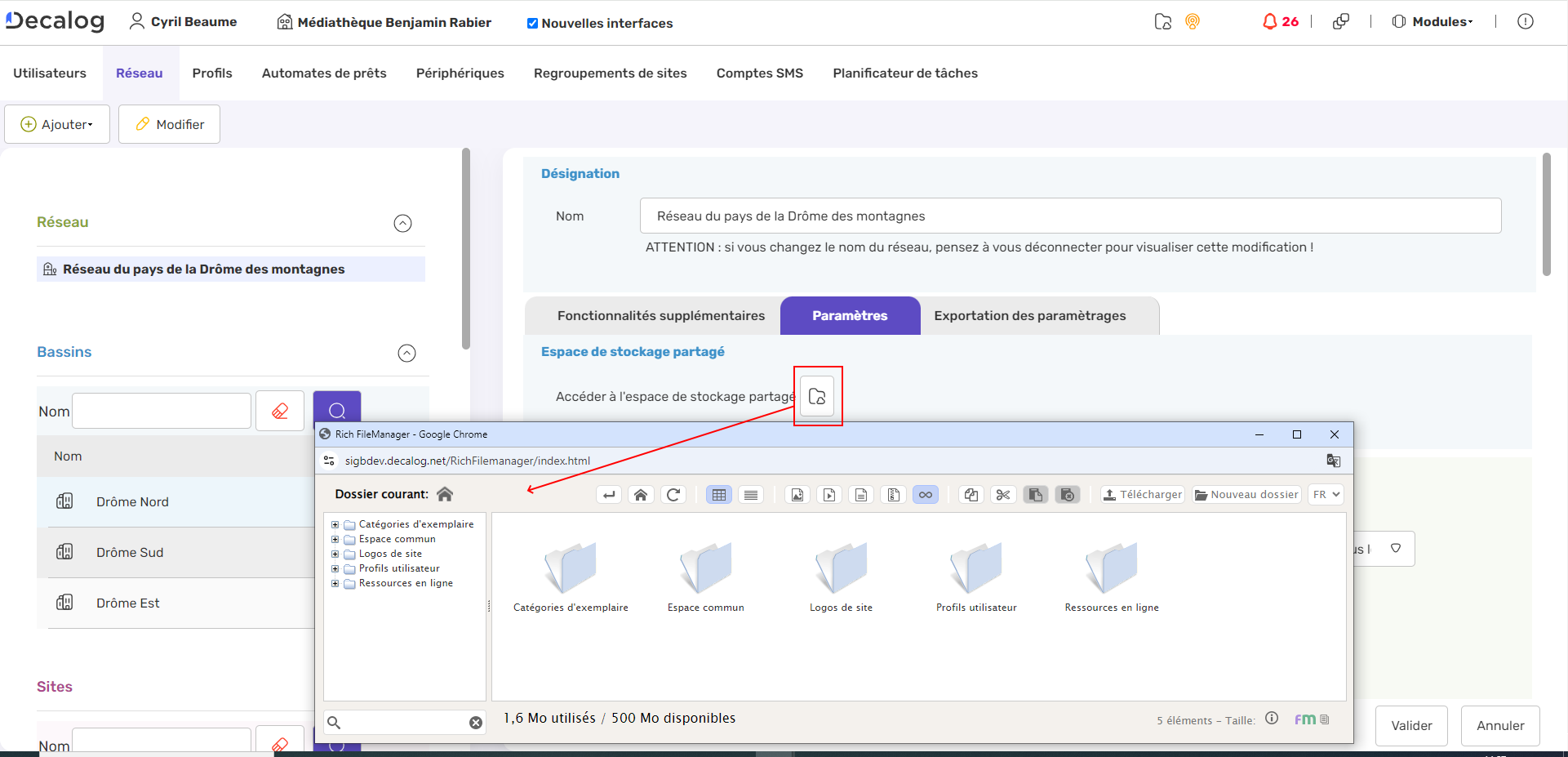
Task: Click the Bassins search magnifier button
Action: 337,410
